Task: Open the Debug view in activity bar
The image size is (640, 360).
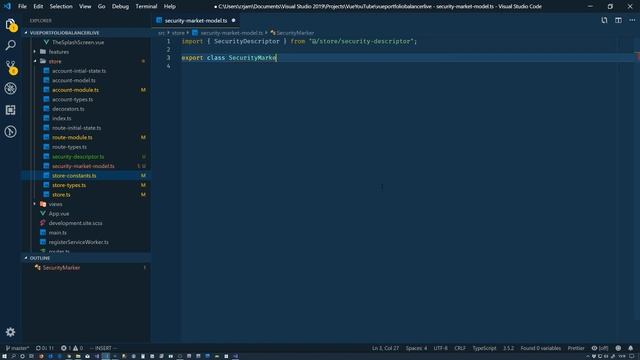Action: click(11, 88)
